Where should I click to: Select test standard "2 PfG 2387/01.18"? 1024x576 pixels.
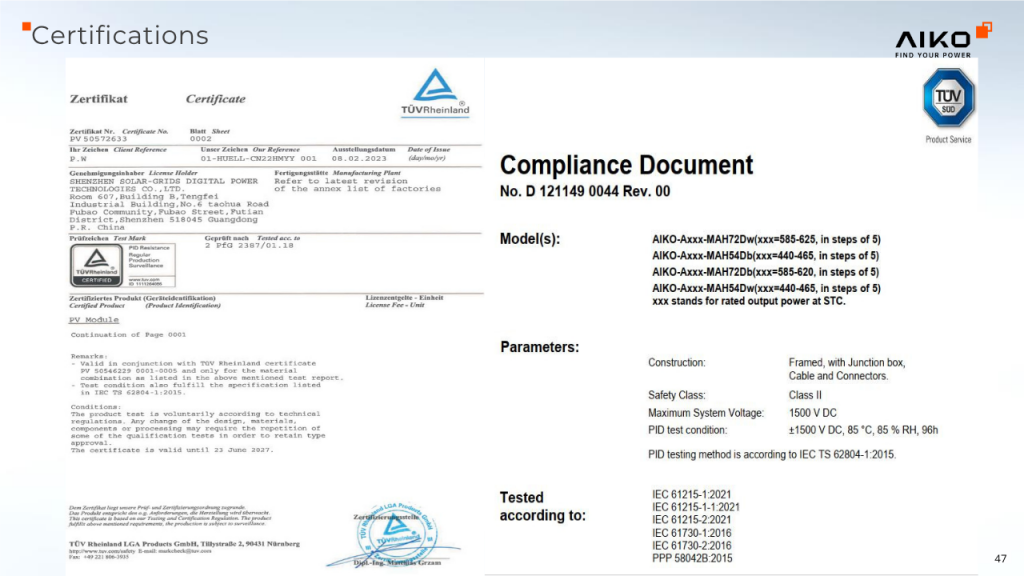pos(249,246)
